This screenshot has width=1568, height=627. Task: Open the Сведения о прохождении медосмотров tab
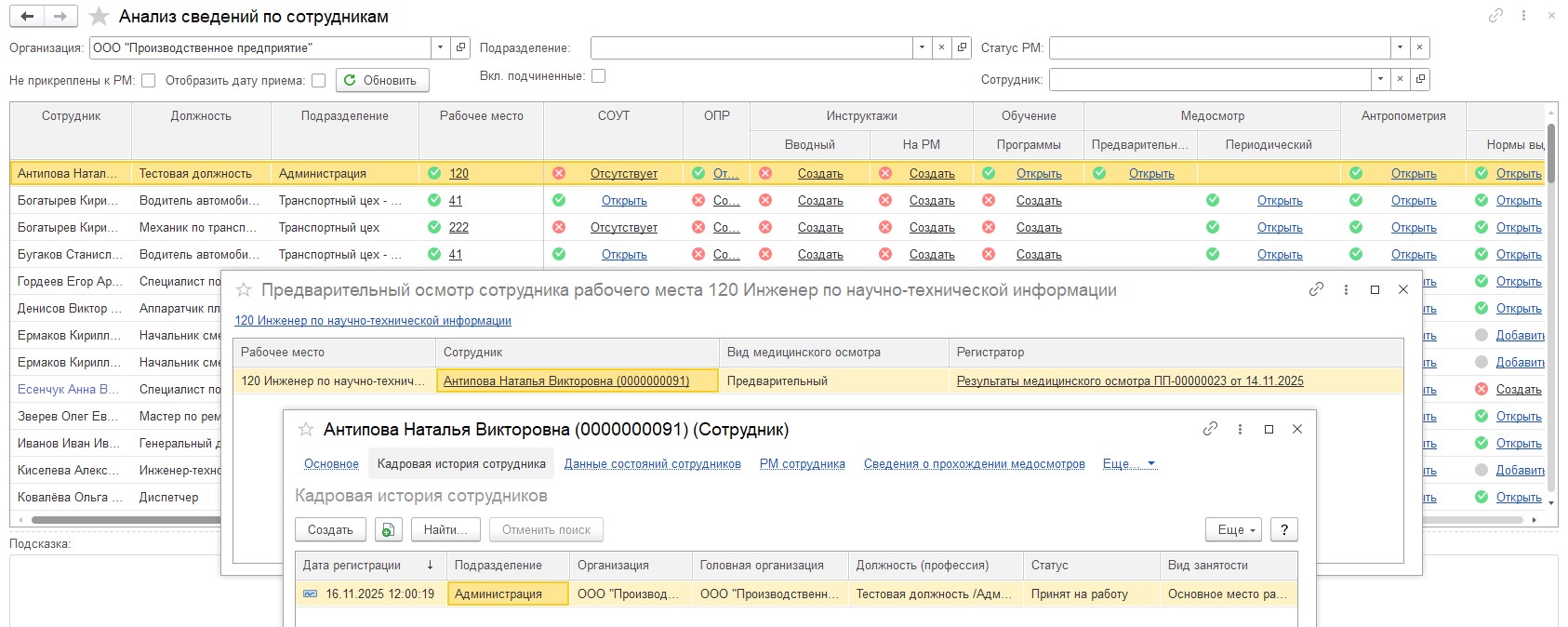[974, 464]
